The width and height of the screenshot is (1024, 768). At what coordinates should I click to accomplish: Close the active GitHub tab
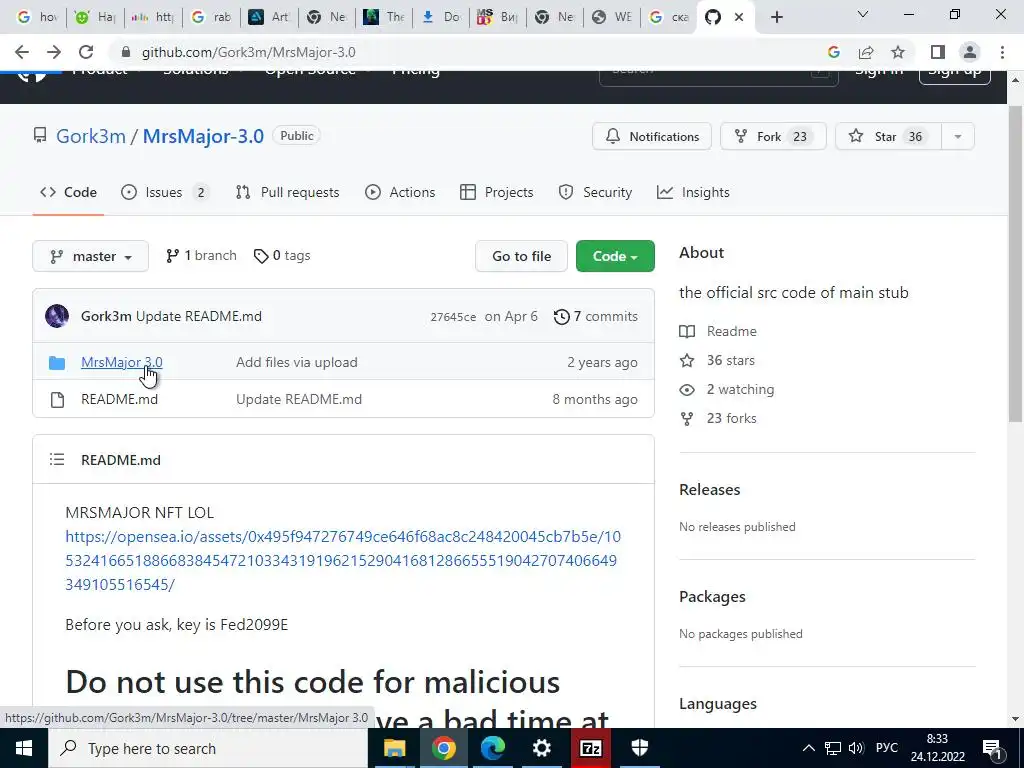pyautogui.click(x=739, y=17)
